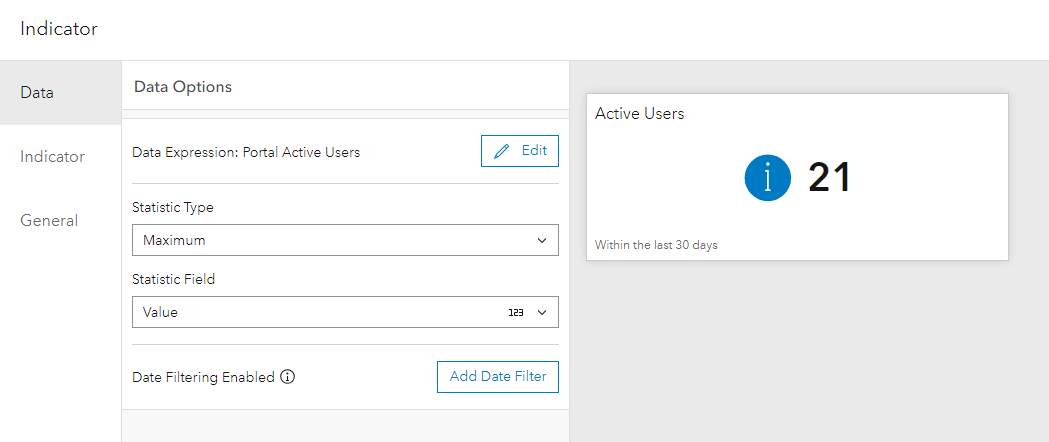Open the Maximum statistic type dropdown
The width and height of the screenshot is (1049, 442).
(x=345, y=240)
